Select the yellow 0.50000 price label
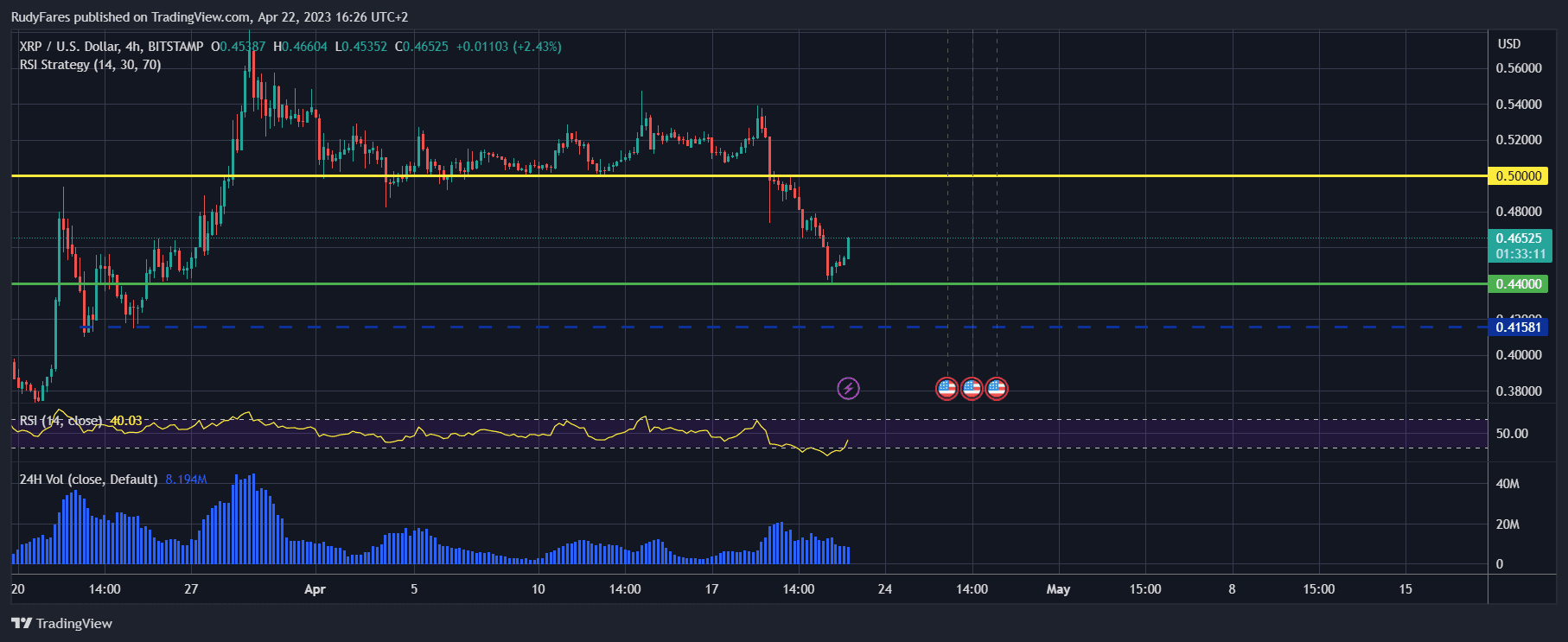The image size is (1568, 642). (1518, 176)
